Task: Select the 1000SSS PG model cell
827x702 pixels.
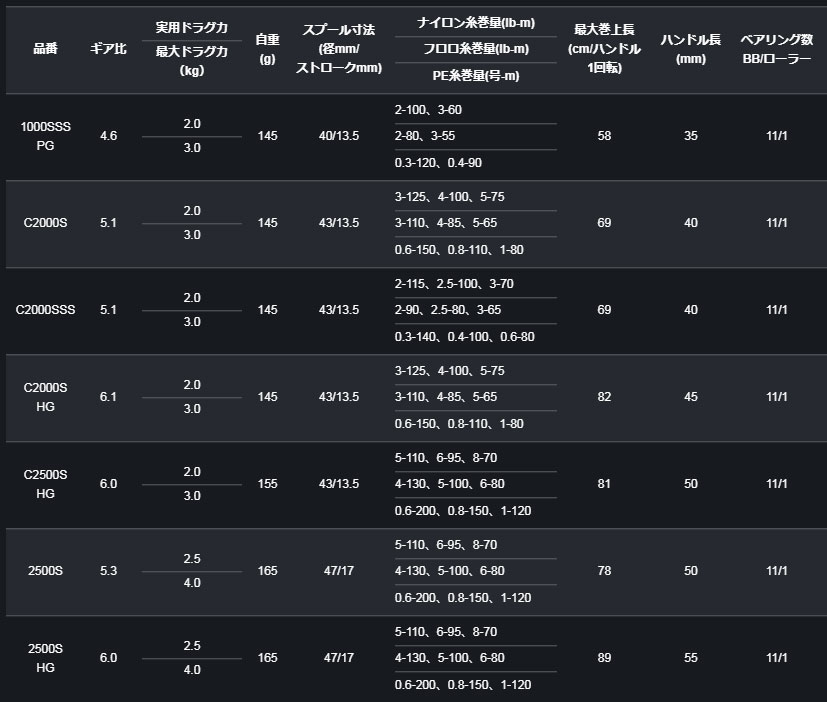Action: 45,135
